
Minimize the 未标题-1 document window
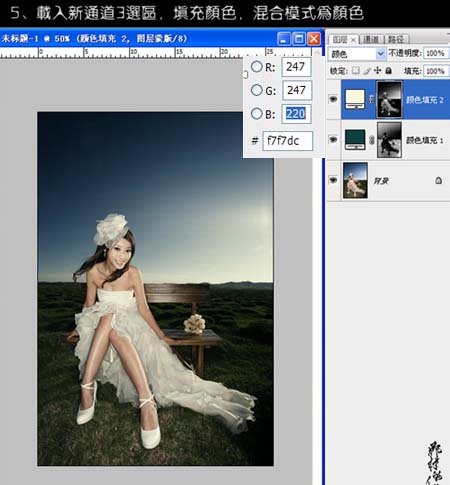[283, 39]
